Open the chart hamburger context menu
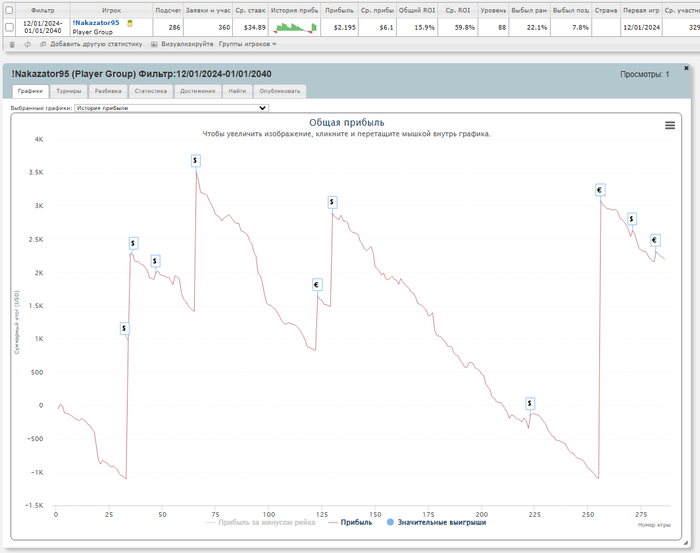This screenshot has width=700, height=553. [670, 125]
